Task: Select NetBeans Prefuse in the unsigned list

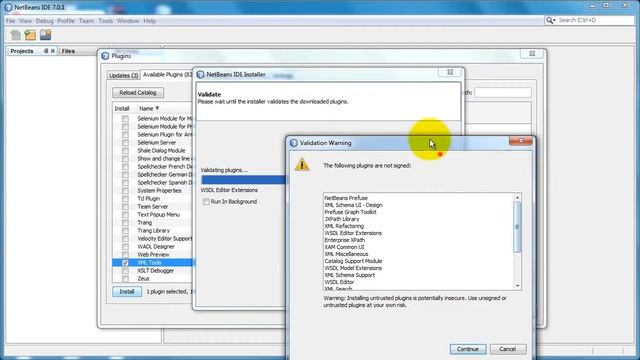Action: (x=346, y=198)
